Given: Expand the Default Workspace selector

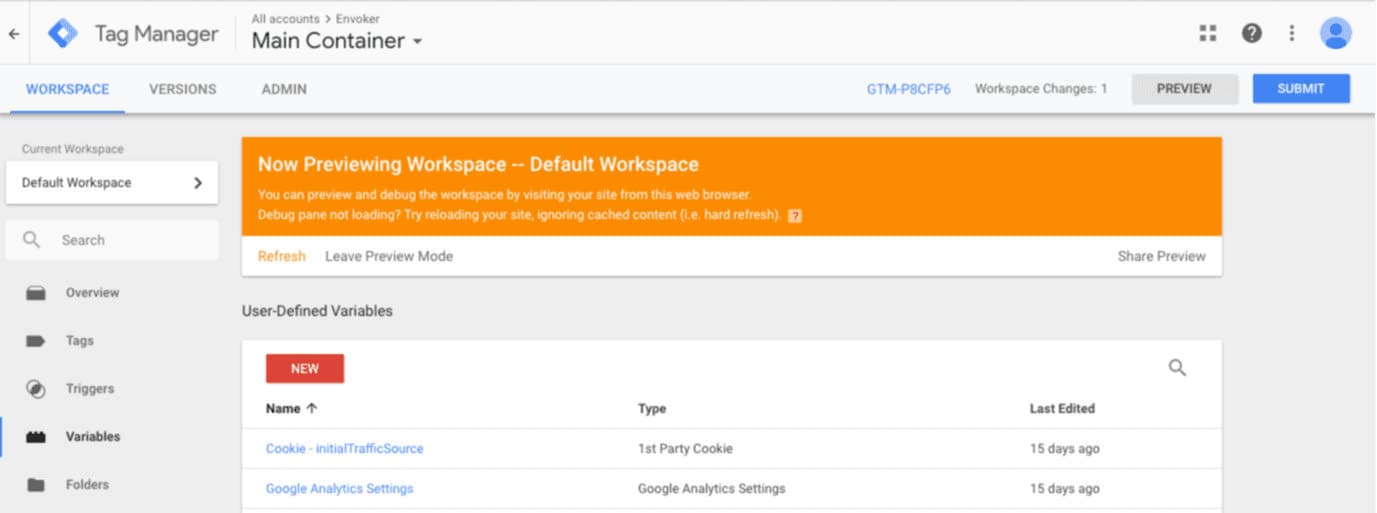Looking at the screenshot, I should click(x=112, y=183).
